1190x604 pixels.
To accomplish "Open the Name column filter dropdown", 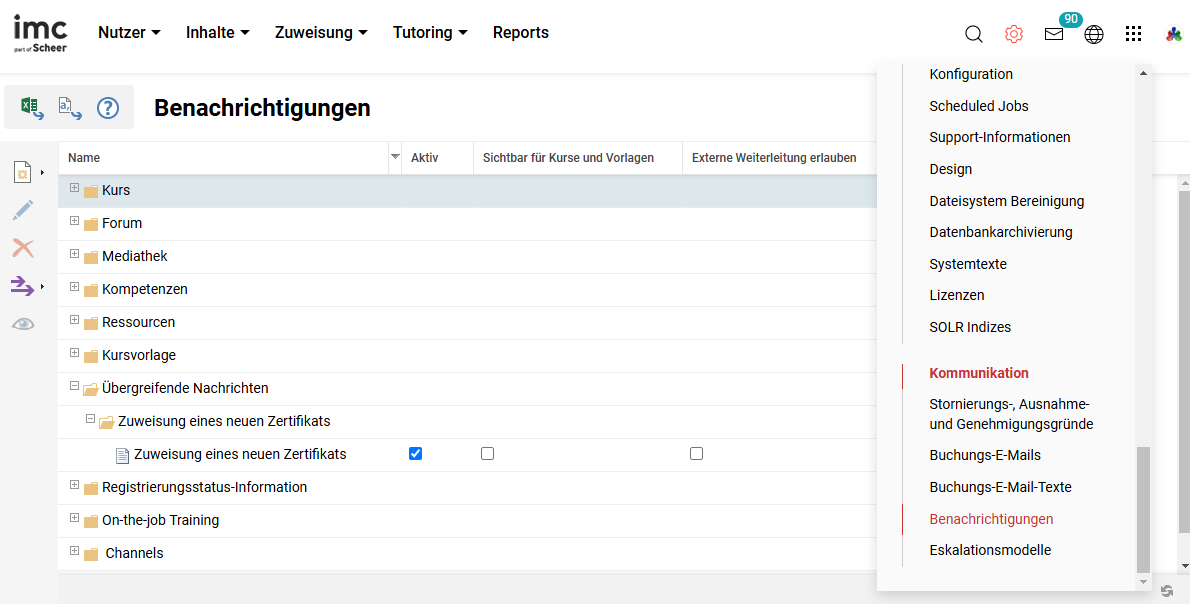I will point(395,157).
